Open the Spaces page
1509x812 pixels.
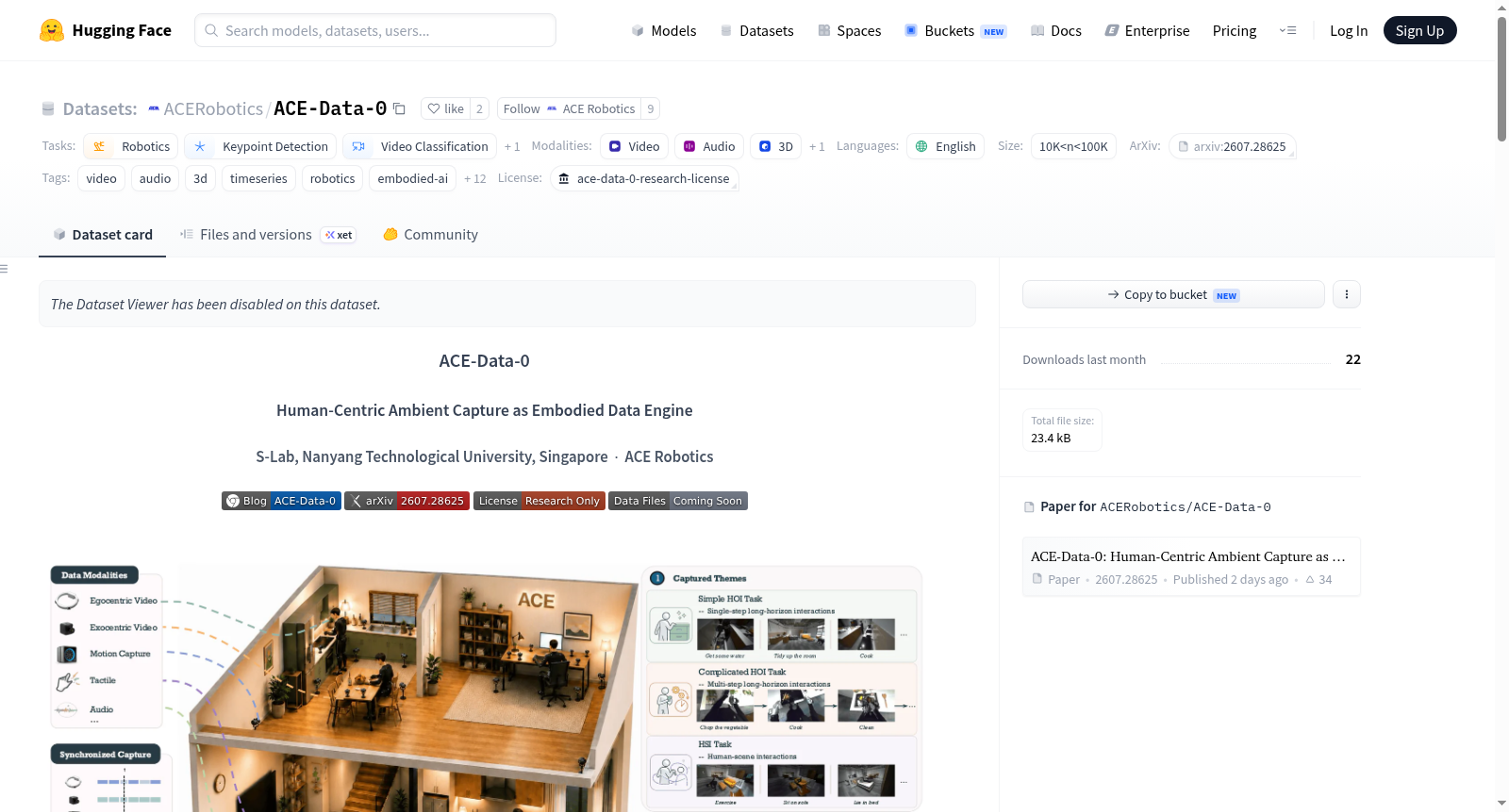click(x=849, y=30)
